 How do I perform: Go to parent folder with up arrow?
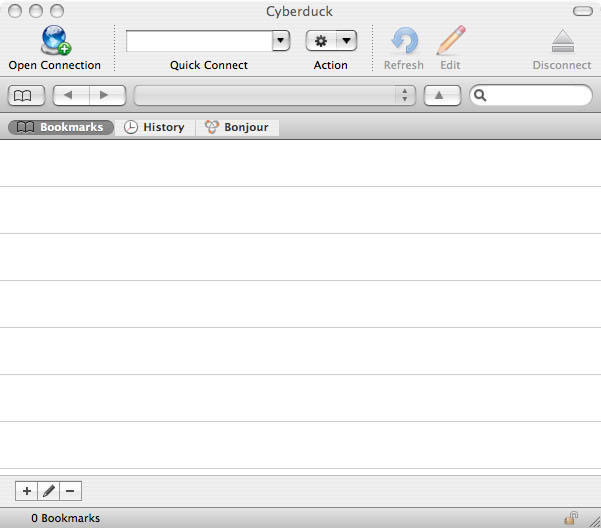click(442, 95)
